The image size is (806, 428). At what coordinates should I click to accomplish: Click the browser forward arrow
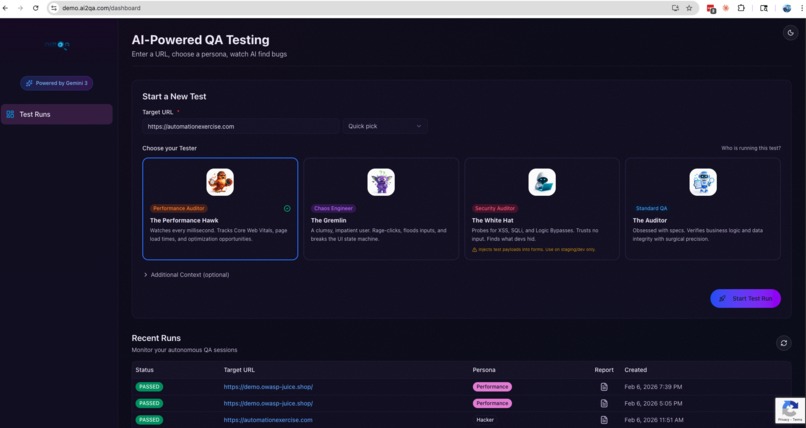pyautogui.click(x=21, y=8)
